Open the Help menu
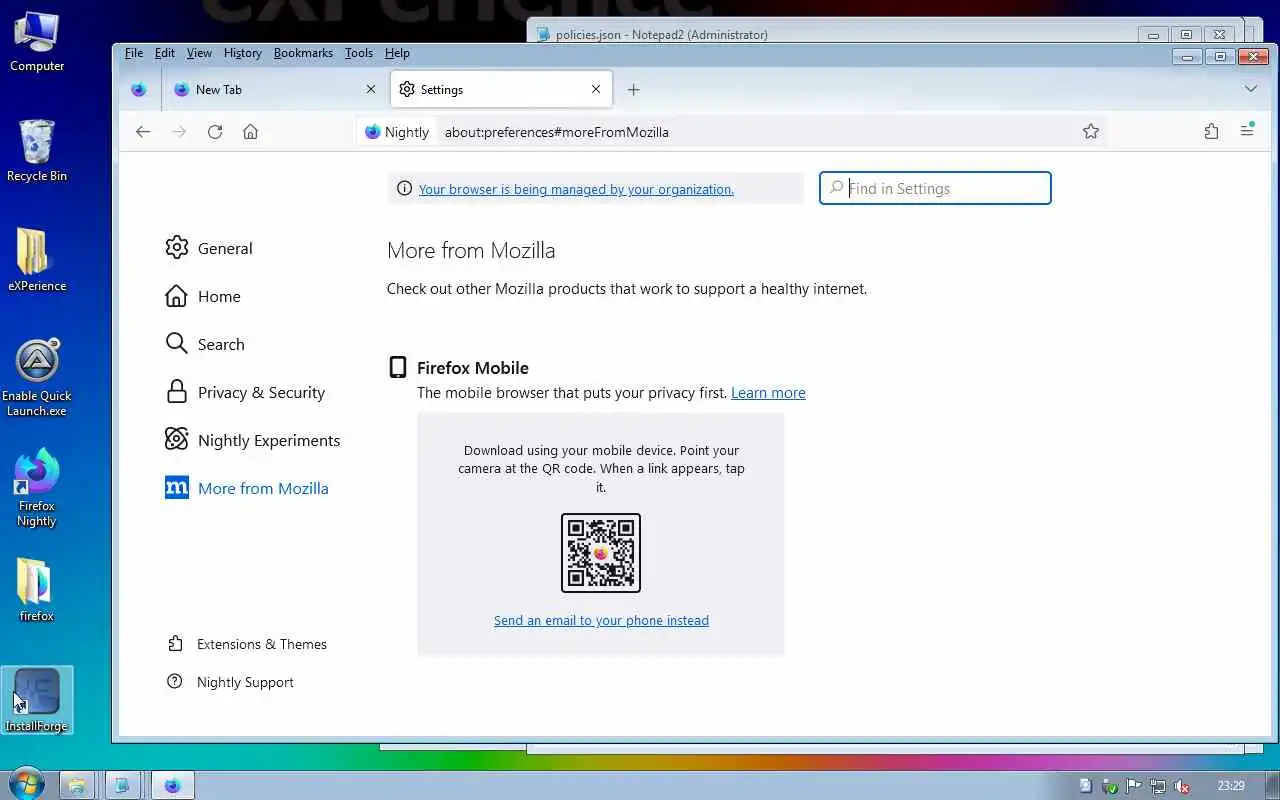 (x=397, y=53)
